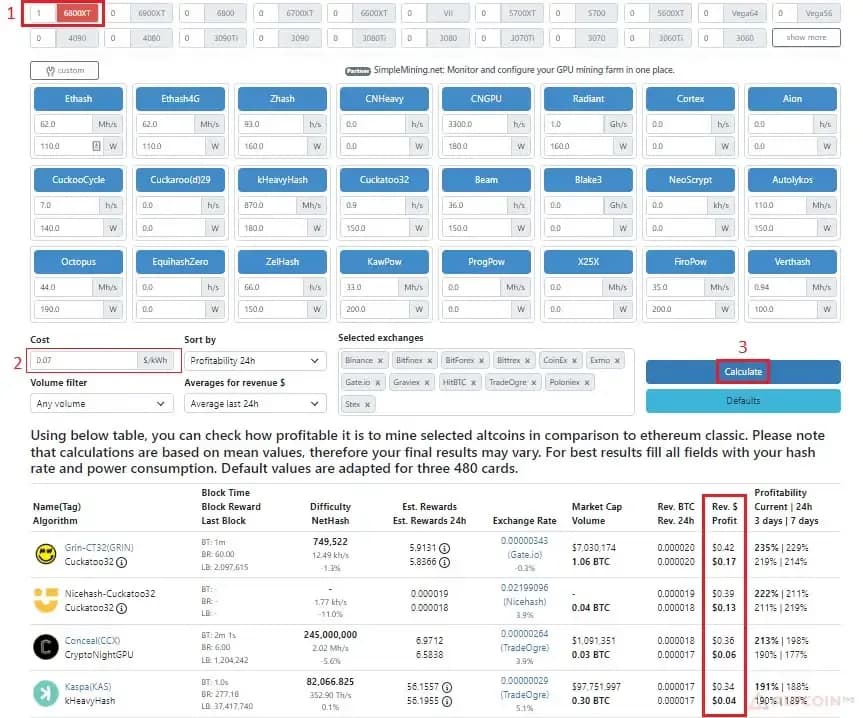Toggle the KawPow algorithm button
863x718 pixels.
(384, 262)
